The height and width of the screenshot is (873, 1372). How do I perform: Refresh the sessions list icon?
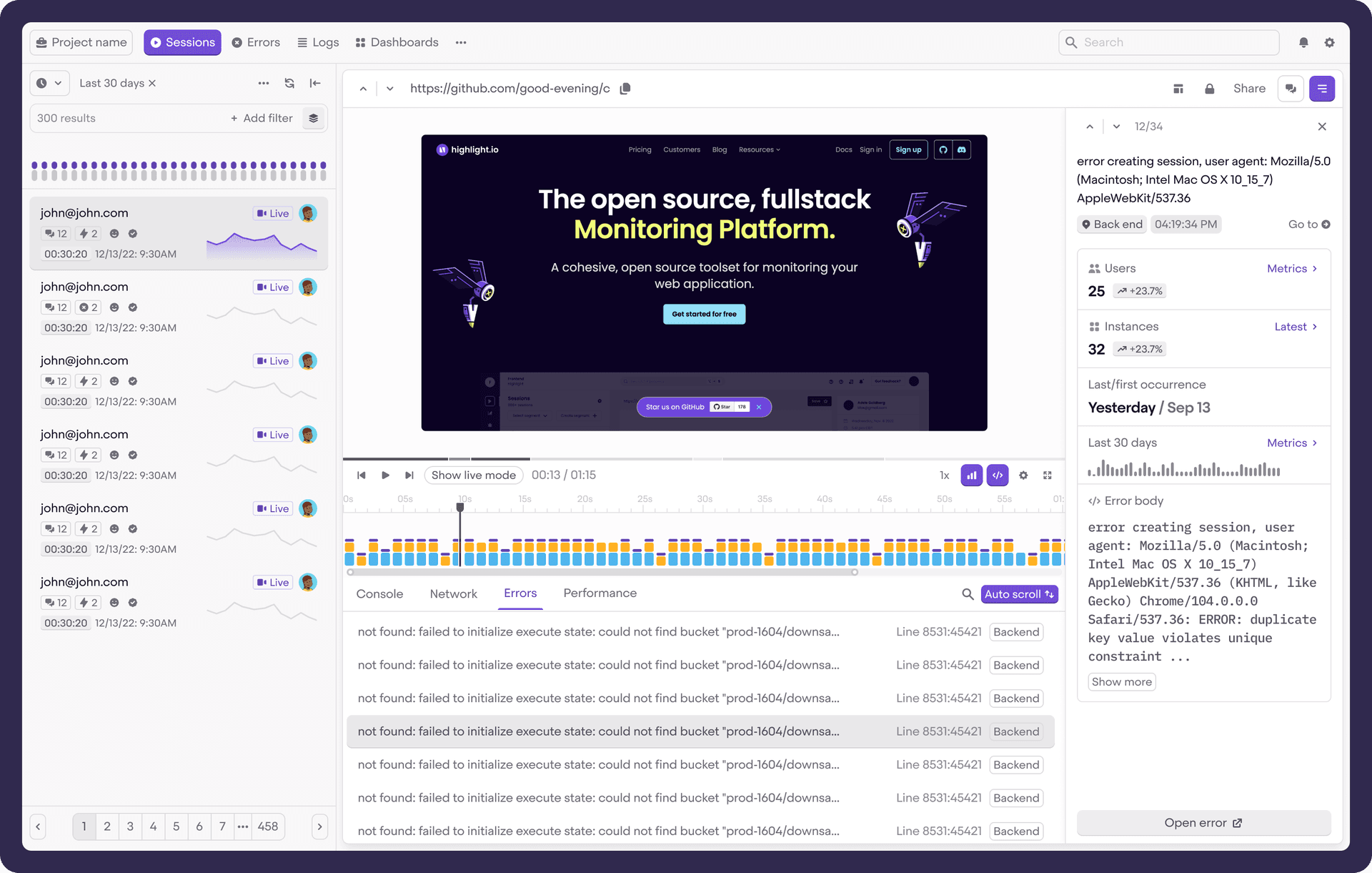(x=289, y=83)
